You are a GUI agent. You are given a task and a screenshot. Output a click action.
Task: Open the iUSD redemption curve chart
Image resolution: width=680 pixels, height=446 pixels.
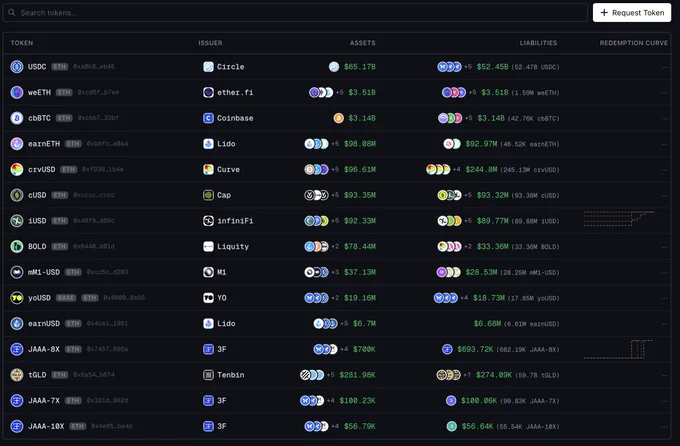click(619, 218)
